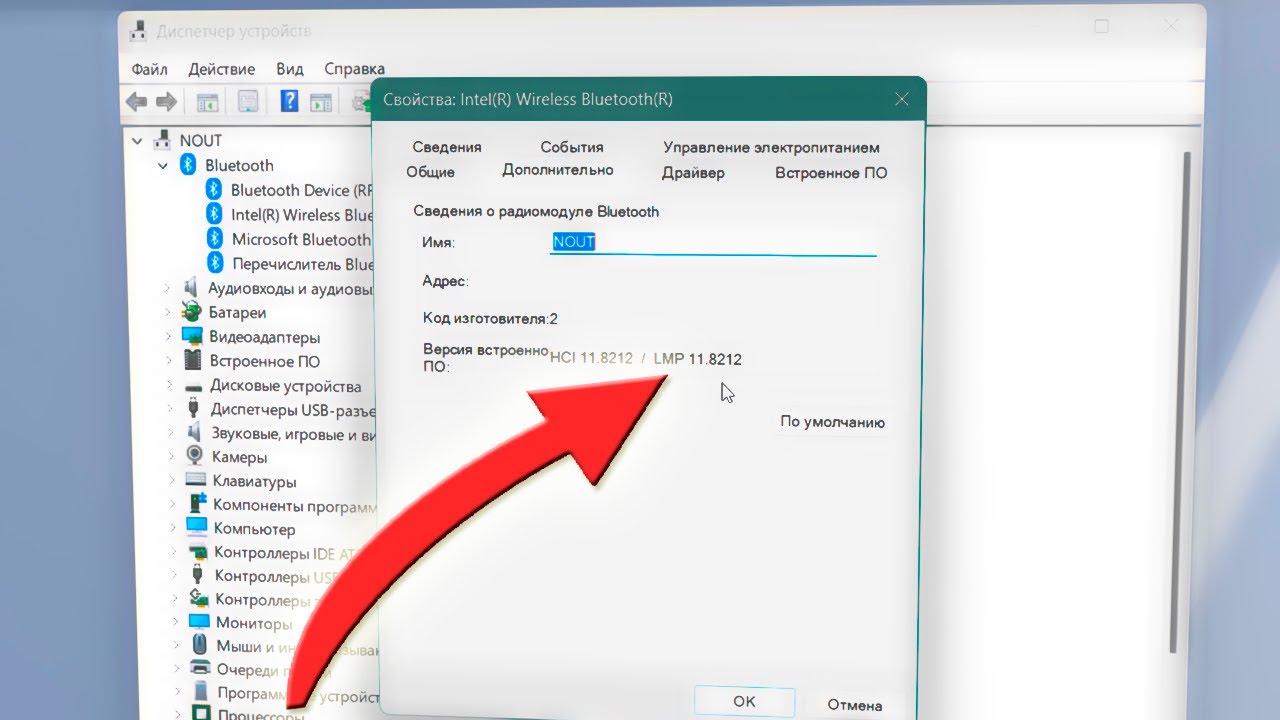Viewport: 1280px width, 720px height.
Task: Select the Microsoft Bluetooth device icon
Action: point(214,239)
